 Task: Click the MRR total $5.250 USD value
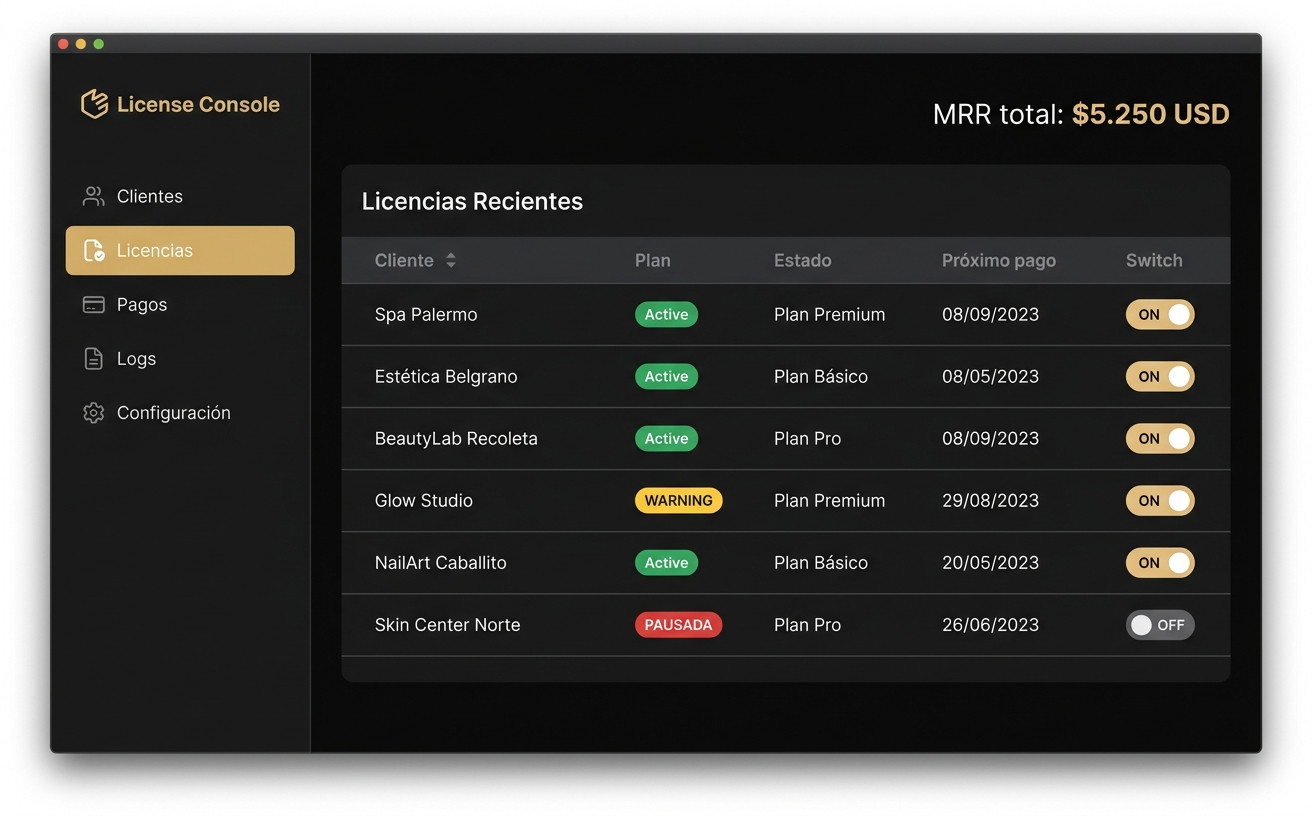click(x=1150, y=114)
